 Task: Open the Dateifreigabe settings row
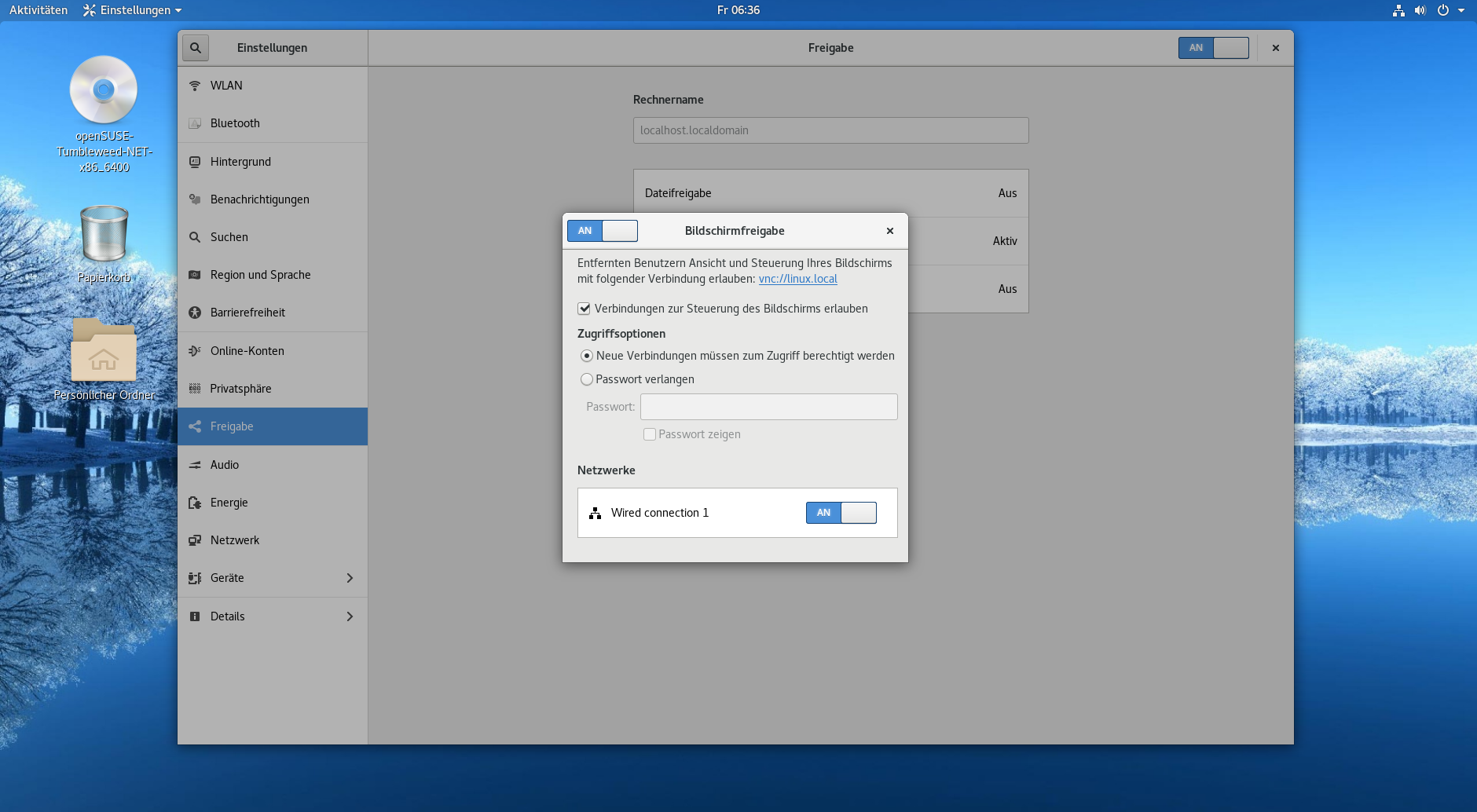coord(830,193)
